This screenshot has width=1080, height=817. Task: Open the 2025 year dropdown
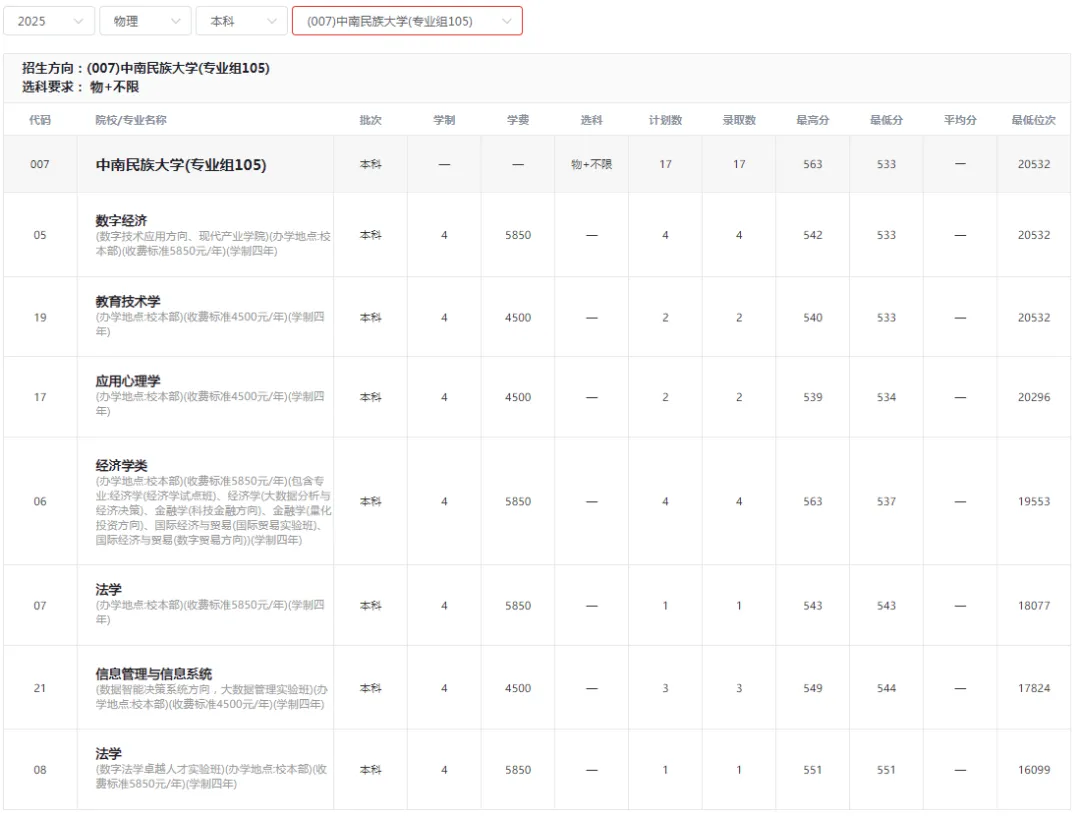pyautogui.click(x=48, y=21)
